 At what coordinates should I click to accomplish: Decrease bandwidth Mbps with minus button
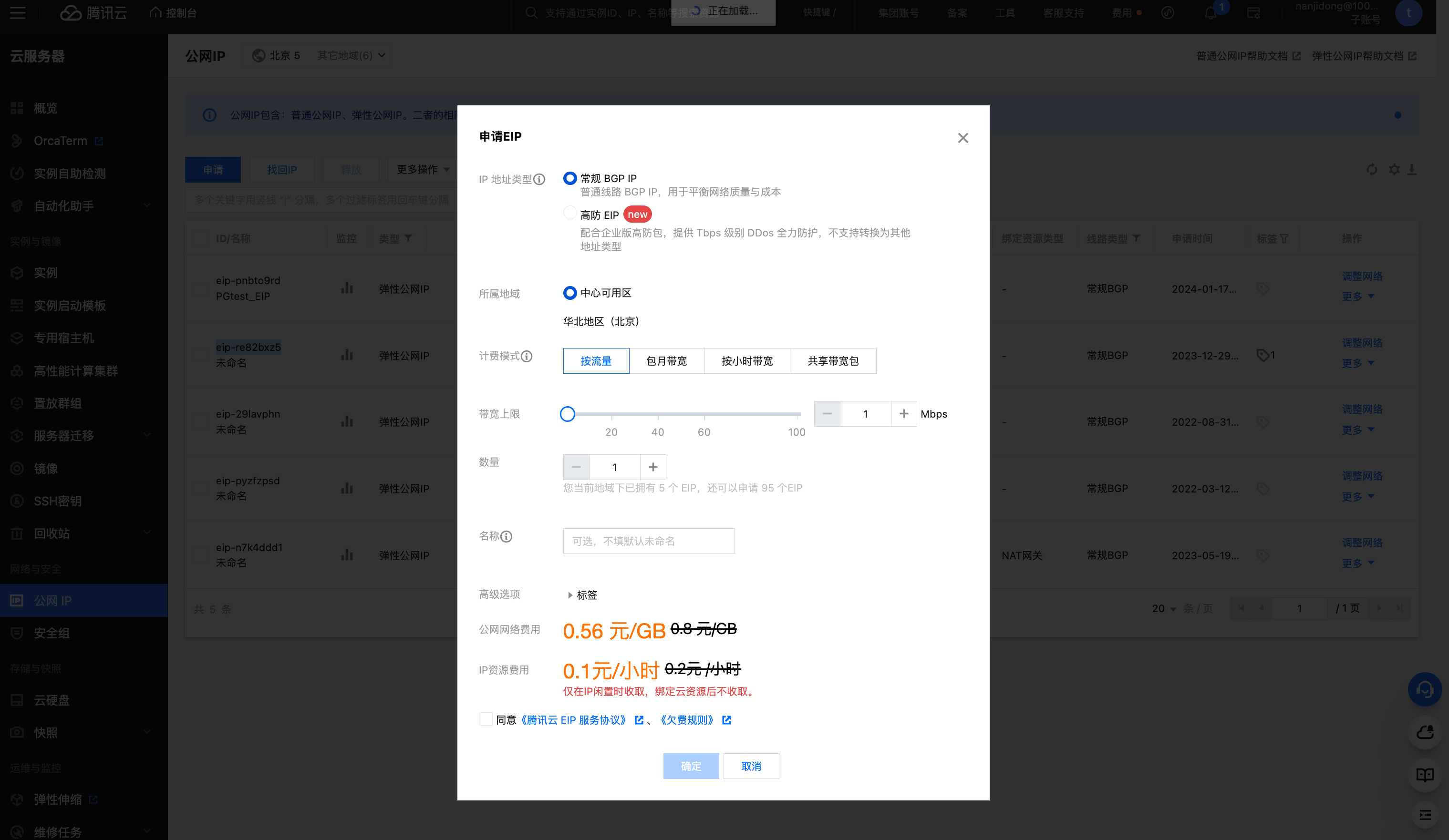point(827,414)
